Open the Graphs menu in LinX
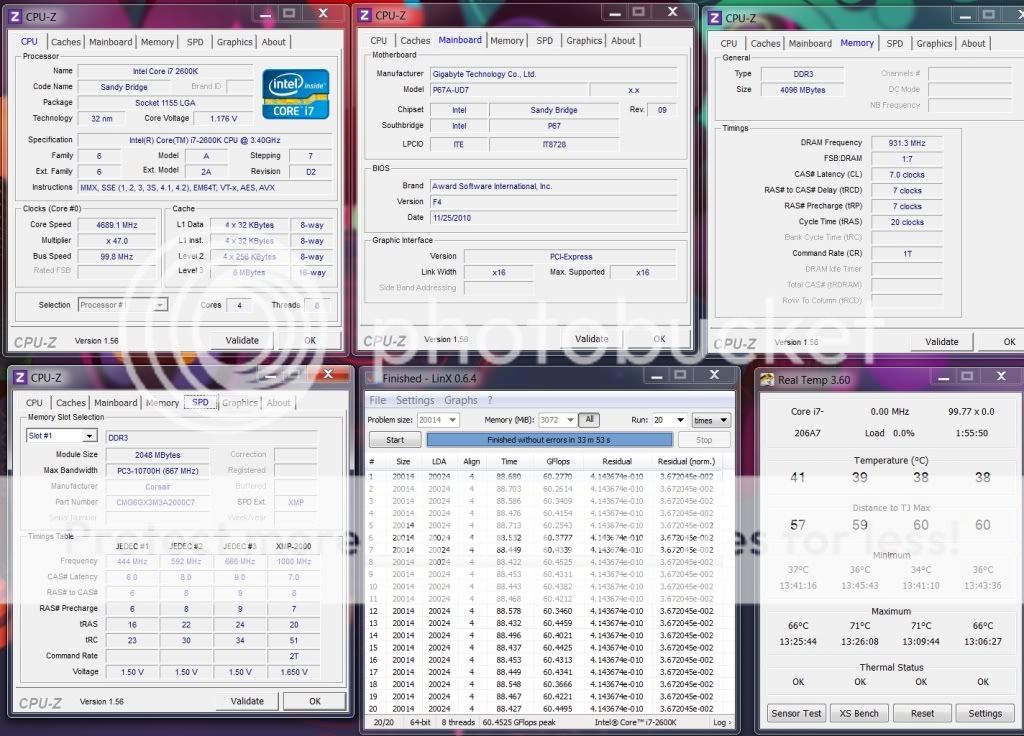The height and width of the screenshot is (736, 1024). click(x=461, y=400)
